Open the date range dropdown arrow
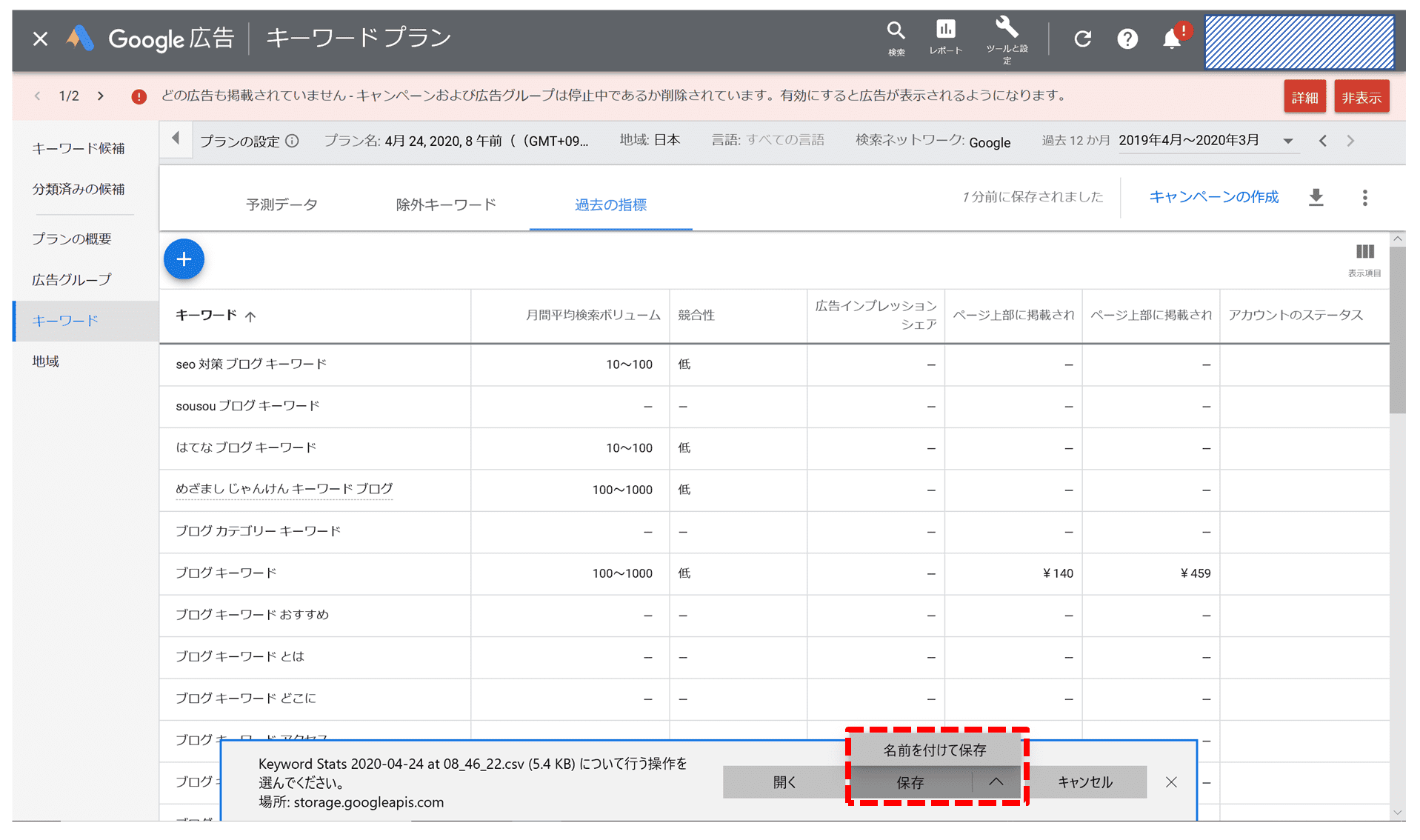Viewport: 1420px width, 840px height. pyautogui.click(x=1288, y=141)
